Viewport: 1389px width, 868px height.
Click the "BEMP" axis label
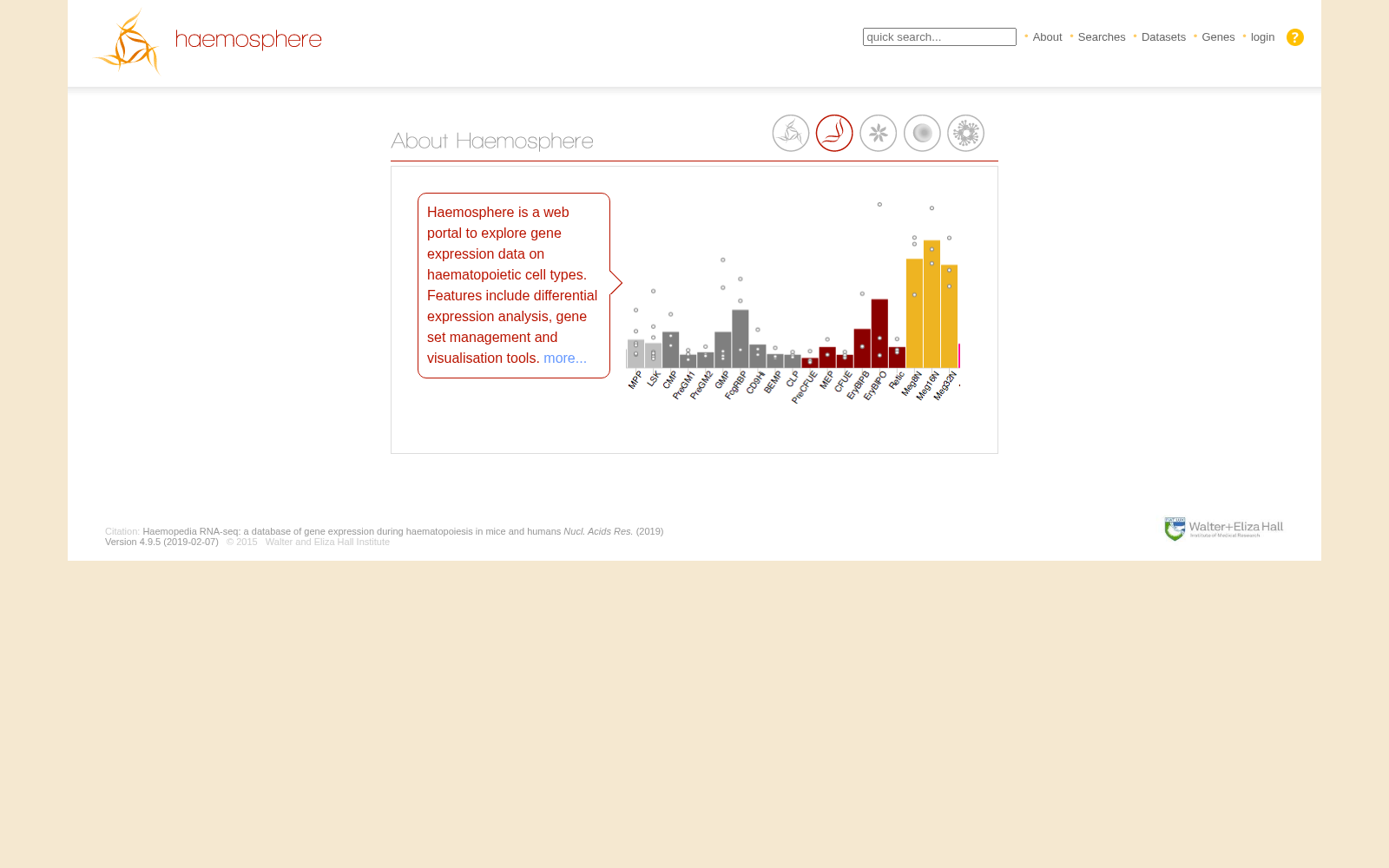773,383
